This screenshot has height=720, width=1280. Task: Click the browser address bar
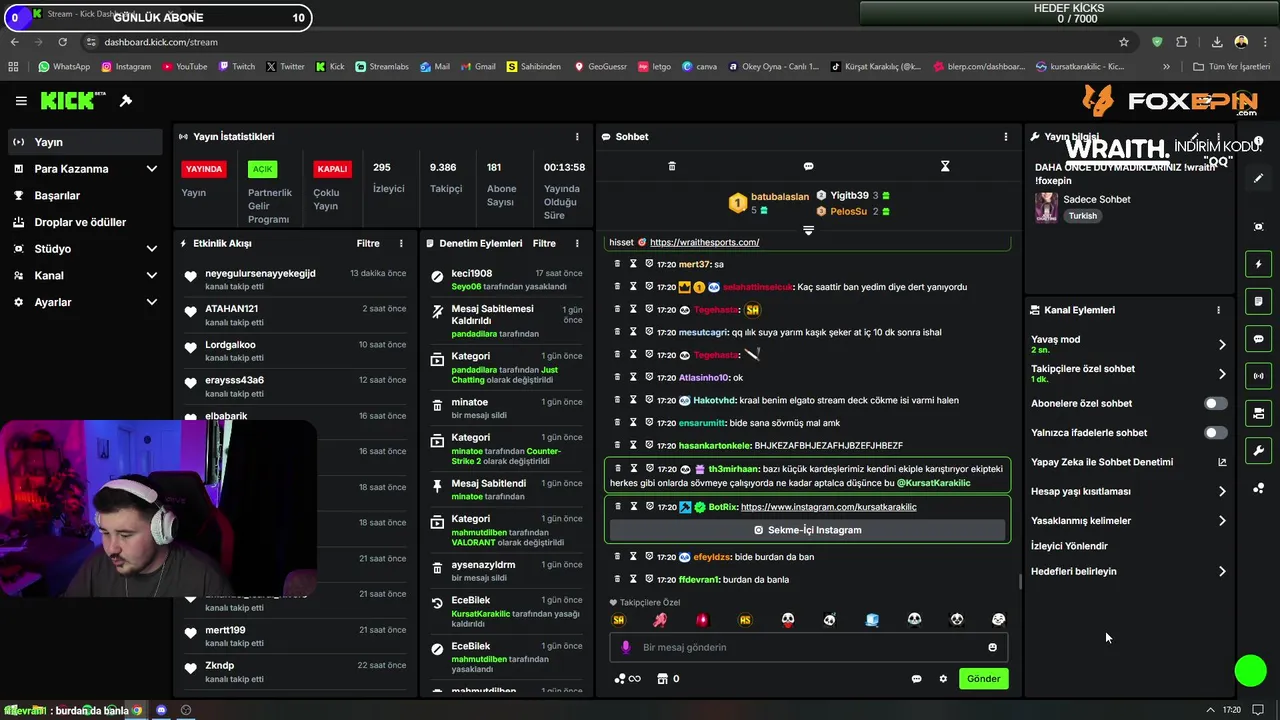tap(600, 42)
